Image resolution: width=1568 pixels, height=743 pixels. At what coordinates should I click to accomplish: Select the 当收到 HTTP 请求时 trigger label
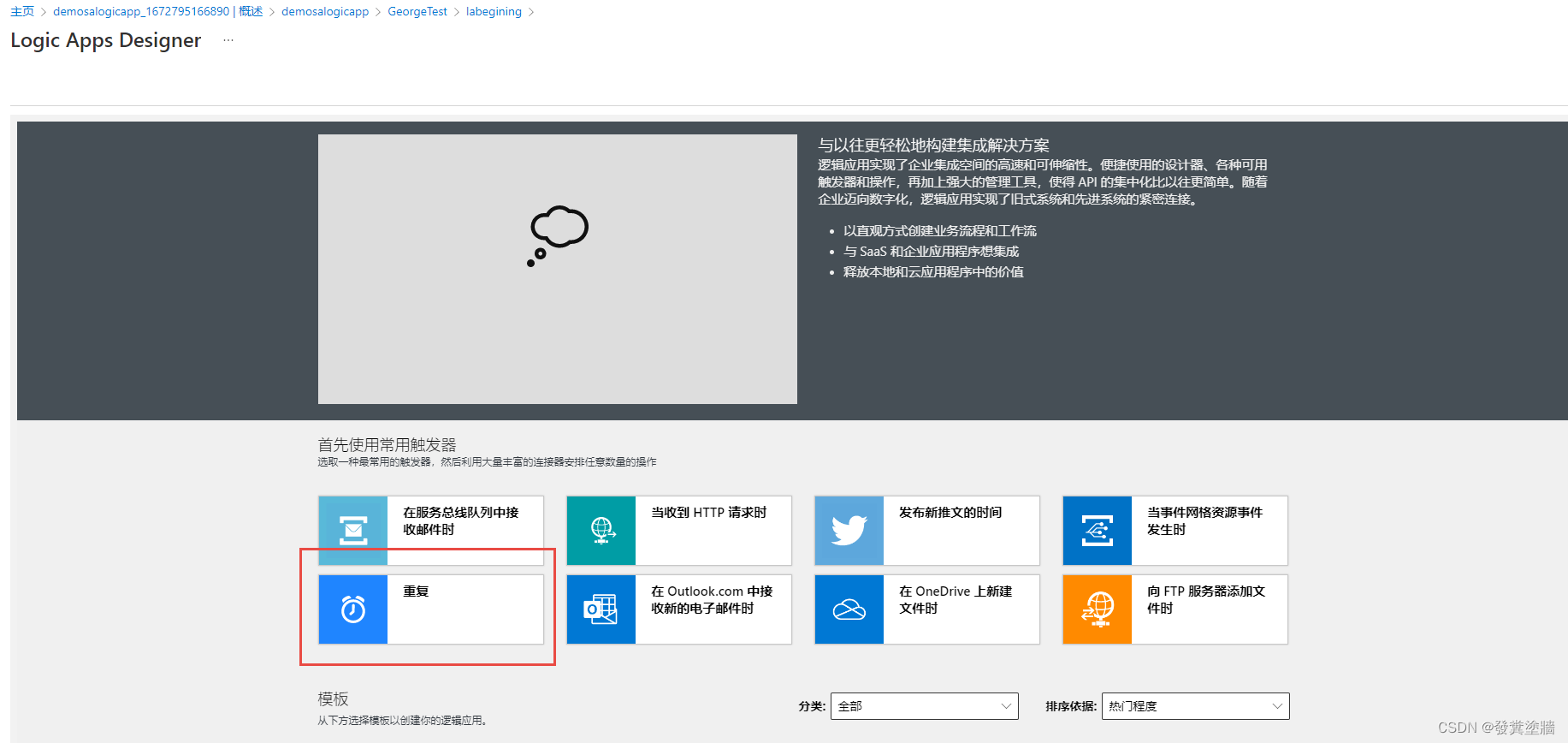click(x=709, y=512)
